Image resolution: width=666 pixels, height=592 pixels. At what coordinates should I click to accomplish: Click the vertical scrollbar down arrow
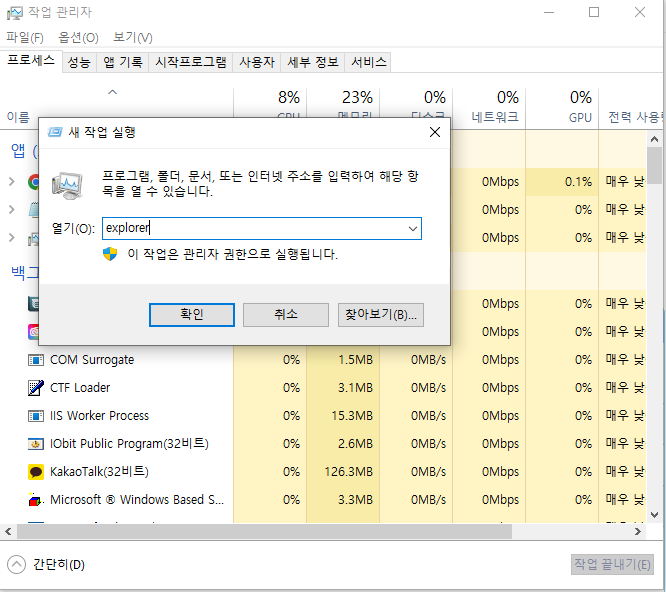[x=654, y=515]
